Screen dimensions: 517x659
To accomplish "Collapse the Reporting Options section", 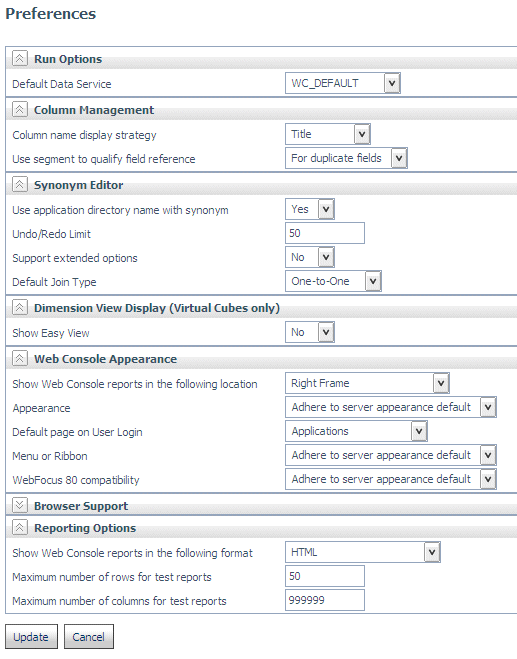I will 20,527.
